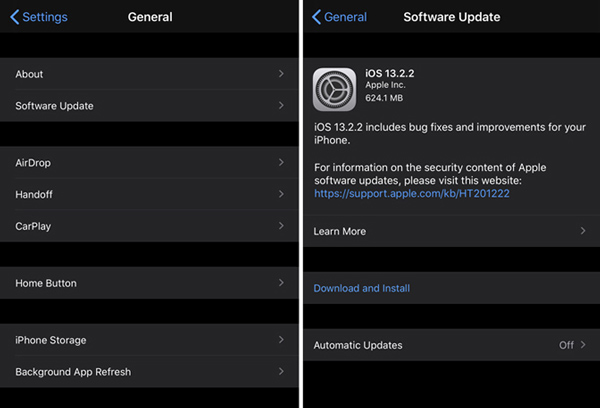
Task: Click the Software Update screen title
Action: coord(452,17)
